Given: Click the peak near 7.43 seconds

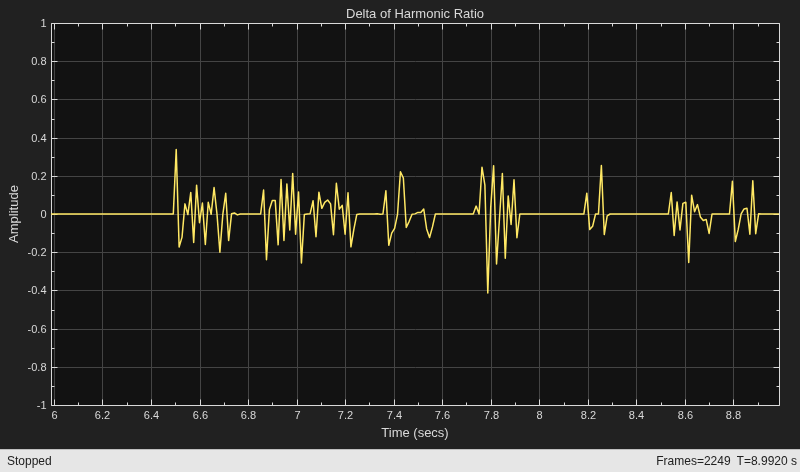Looking at the screenshot, I should point(401,172).
